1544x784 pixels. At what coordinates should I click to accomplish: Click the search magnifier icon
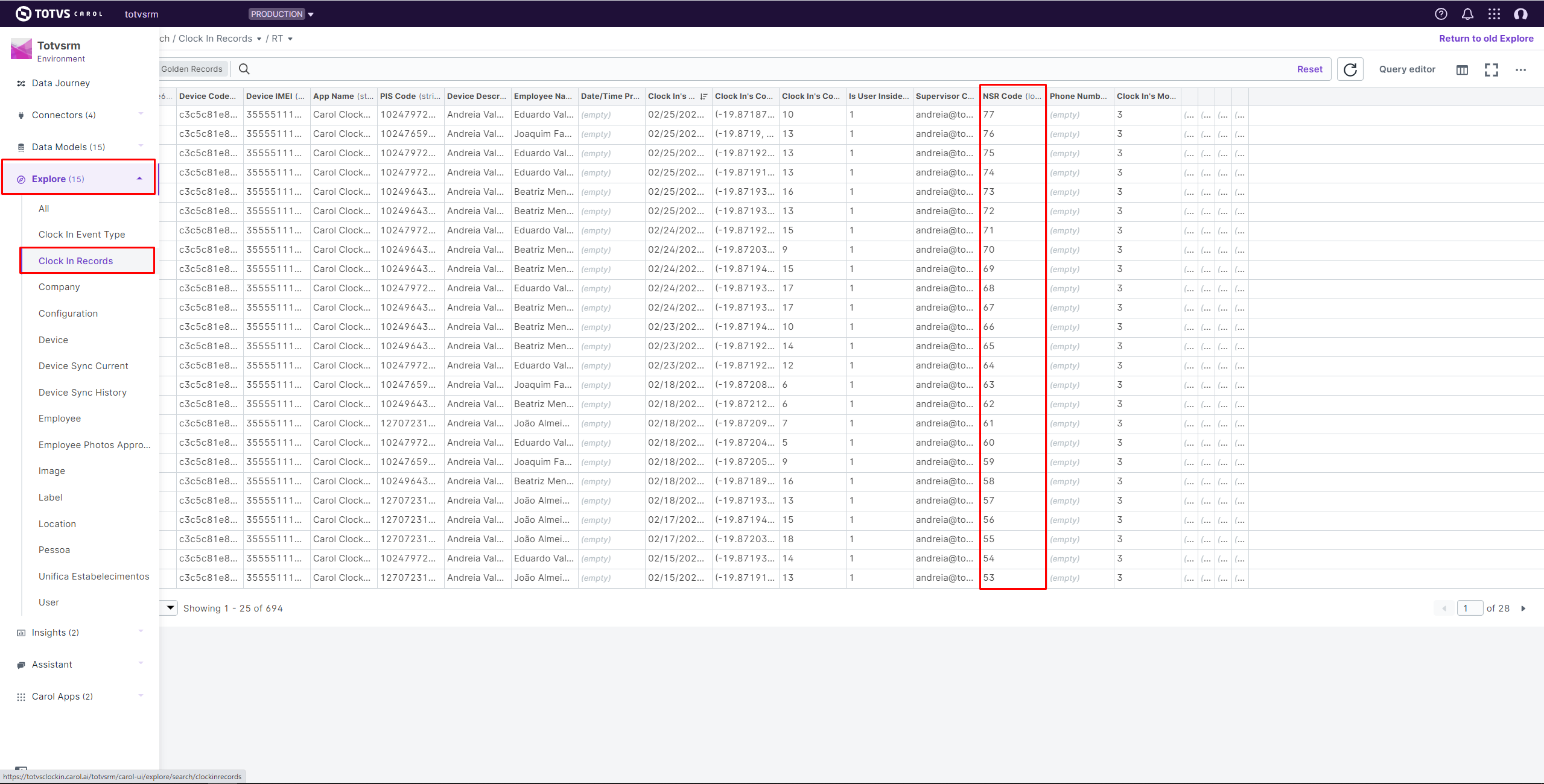pyautogui.click(x=244, y=69)
